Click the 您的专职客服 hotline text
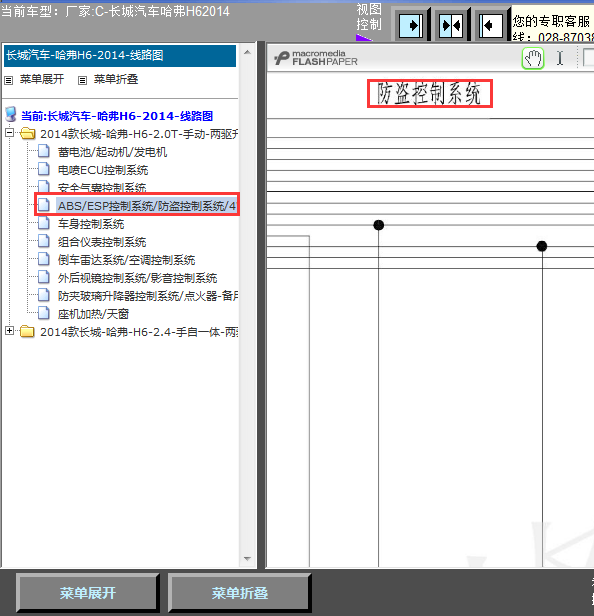This screenshot has height=616, width=594. [553, 29]
